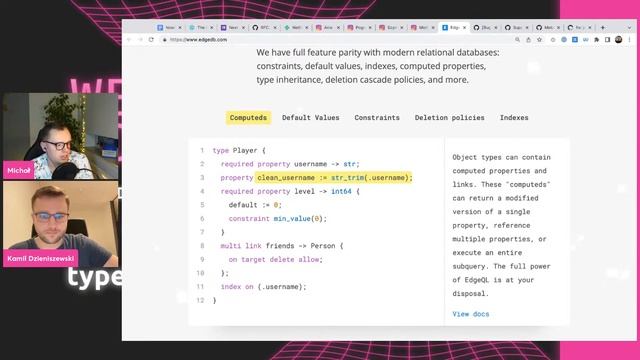Image resolution: width=640 pixels, height=360 pixels.
Task: Close the RFC GitHub tab
Action: click(x=275, y=27)
